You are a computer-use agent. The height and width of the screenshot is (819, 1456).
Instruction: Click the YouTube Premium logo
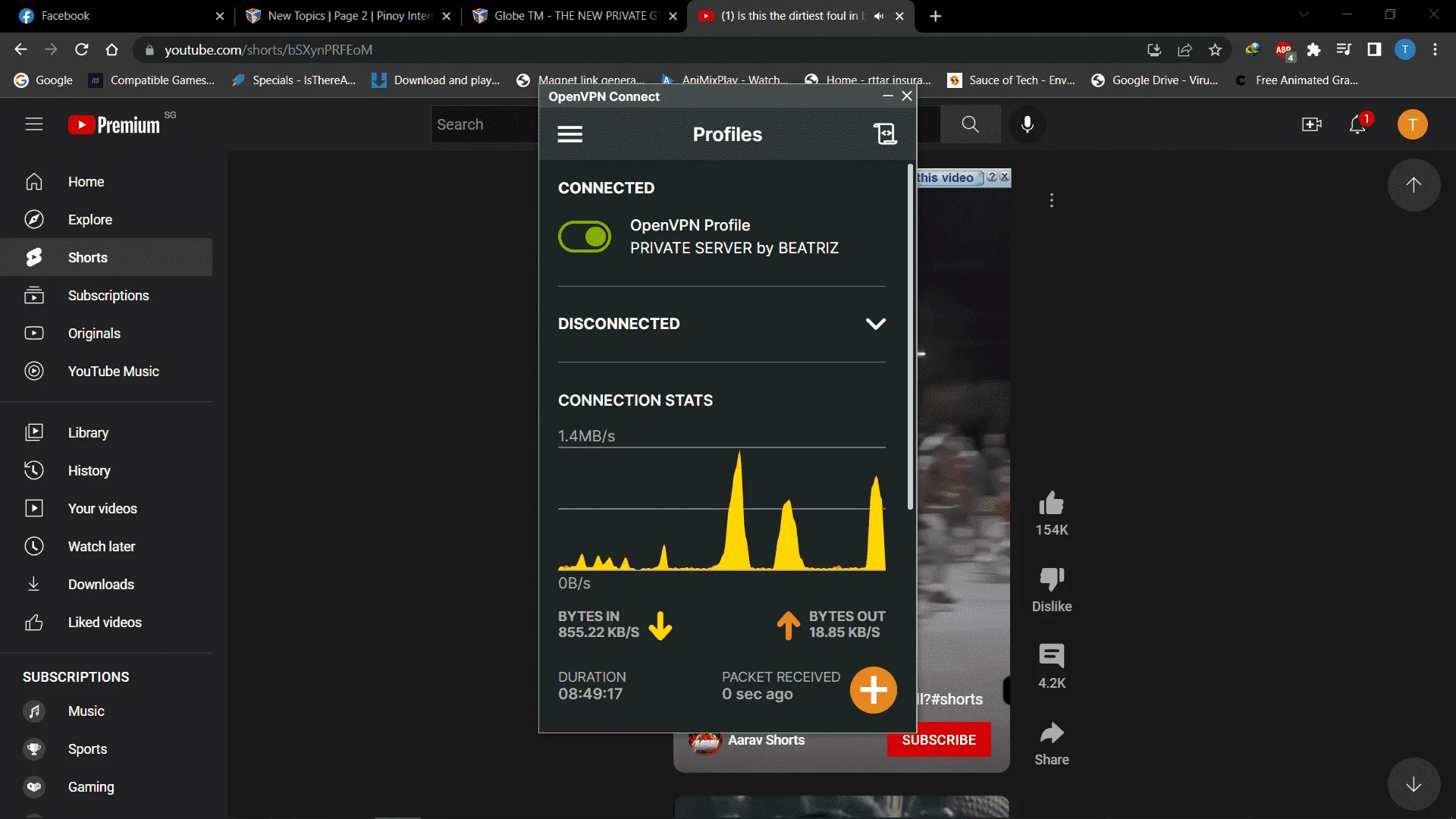(x=115, y=124)
